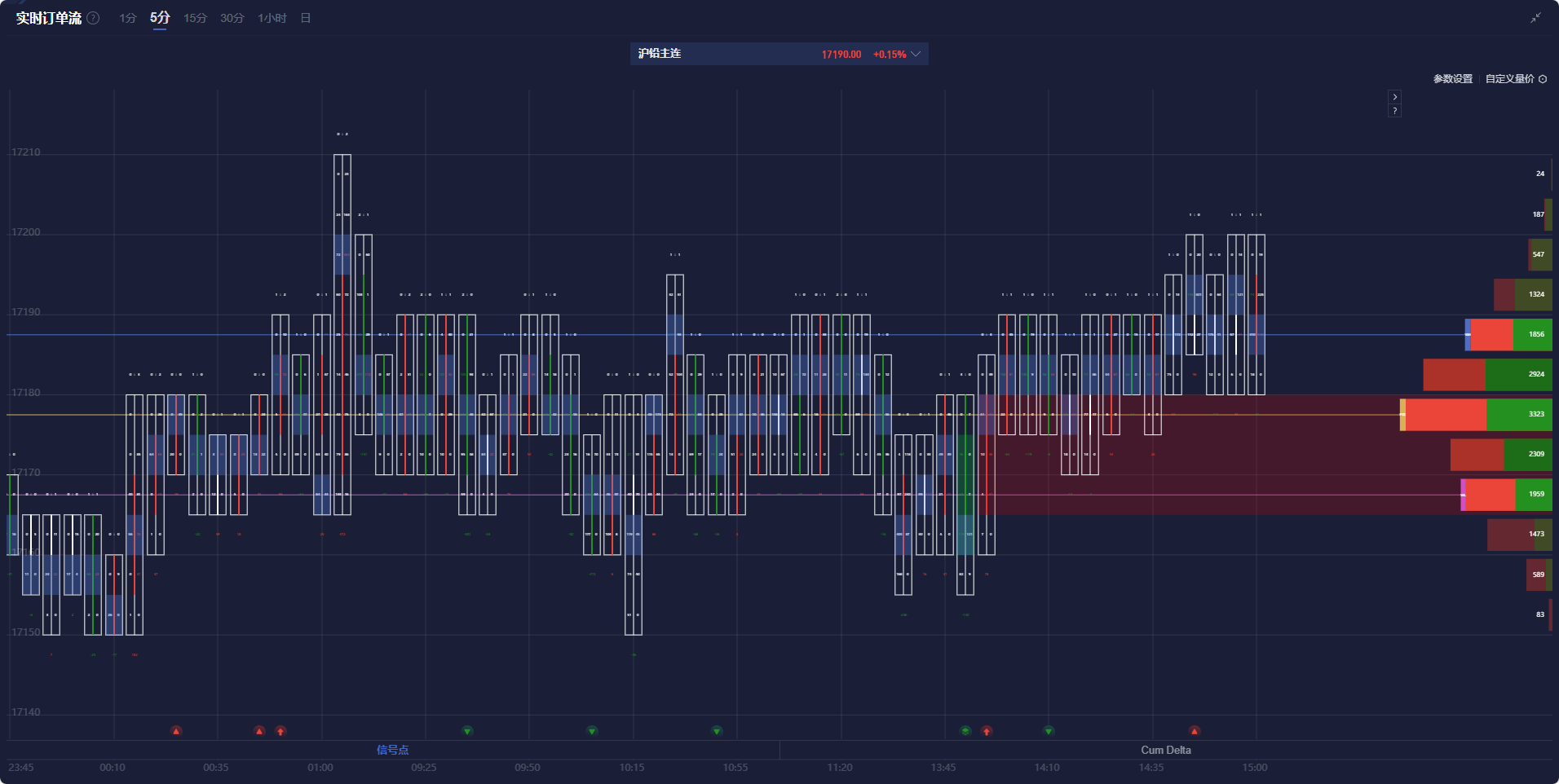
Task: Collapse price chevron beside +0.15% quote
Action: pos(916,54)
